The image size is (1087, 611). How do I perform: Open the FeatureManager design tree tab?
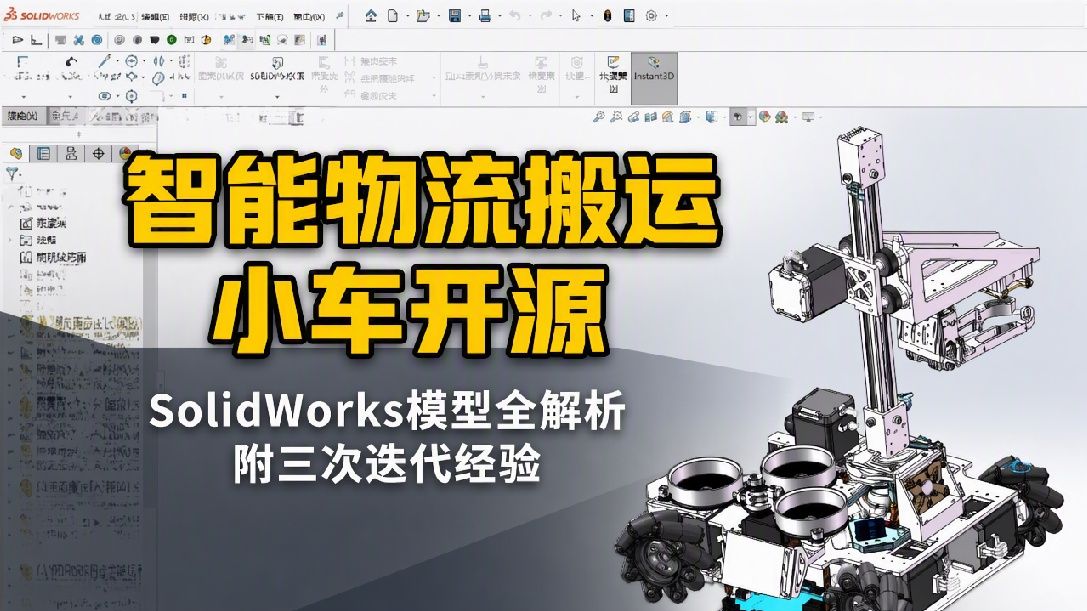click(16, 154)
